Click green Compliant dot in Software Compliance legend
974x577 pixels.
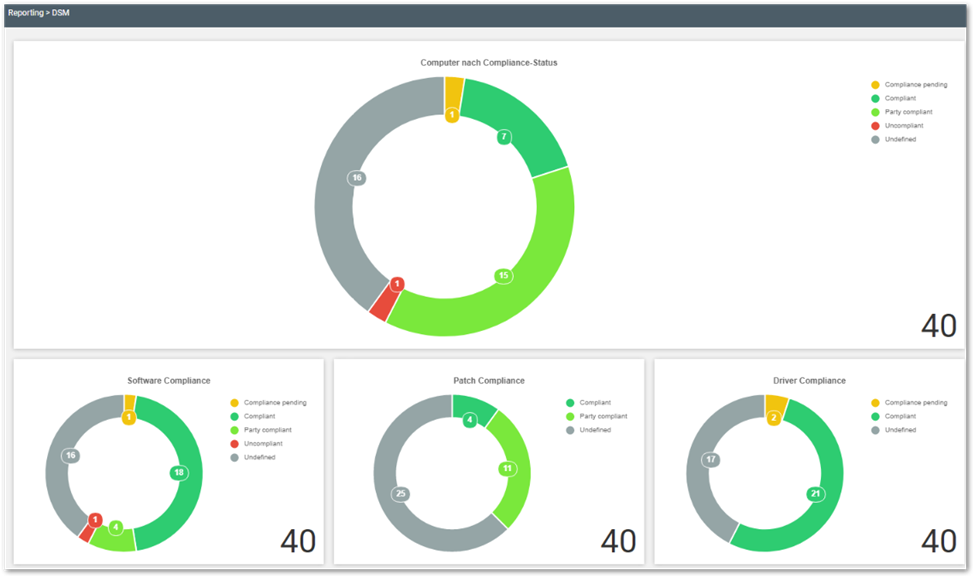(x=234, y=416)
